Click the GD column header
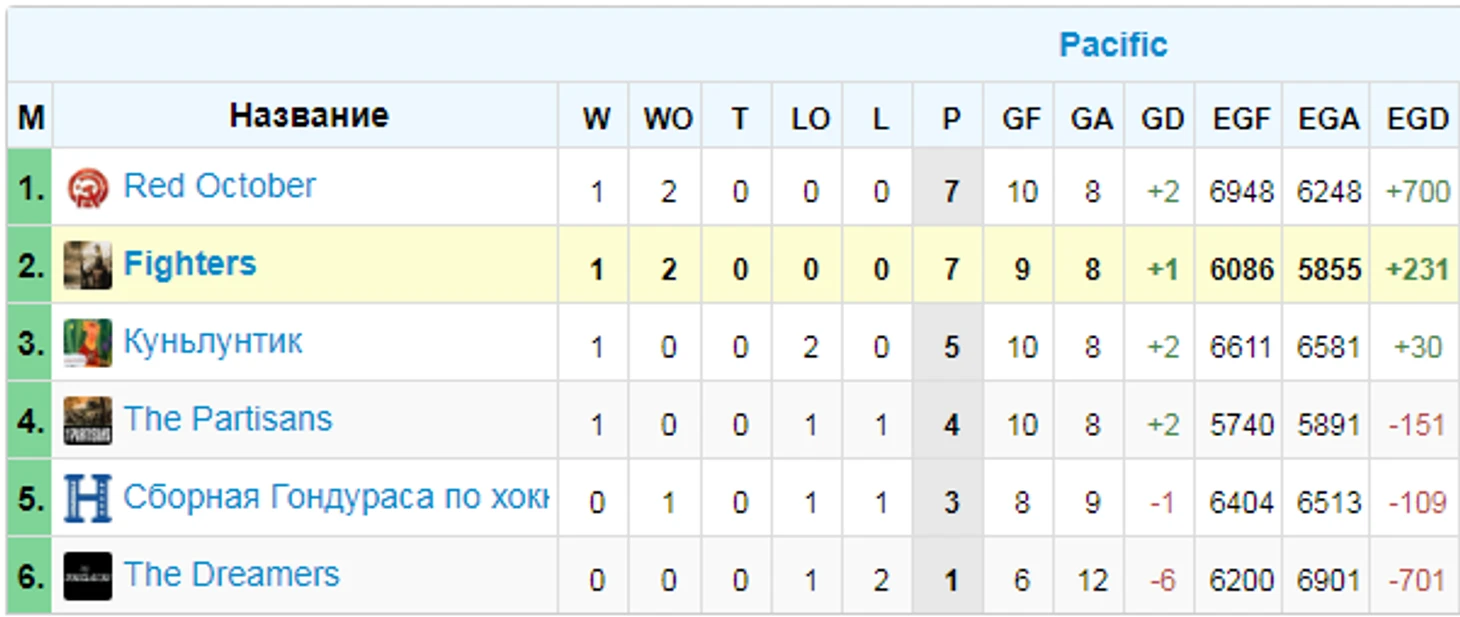Screen dimensions: 1460x617 pos(1161,119)
